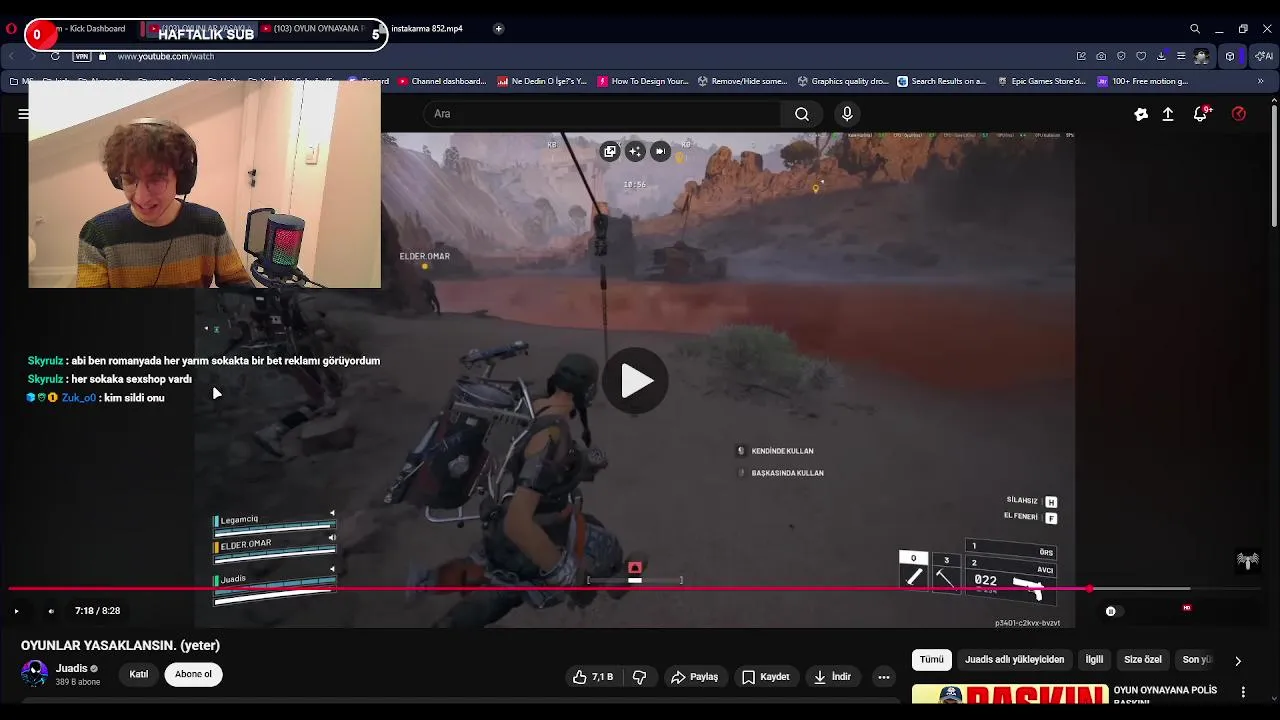The width and height of the screenshot is (1280, 720).
Task: Open the Opera browser menu logo
Action: (11, 29)
